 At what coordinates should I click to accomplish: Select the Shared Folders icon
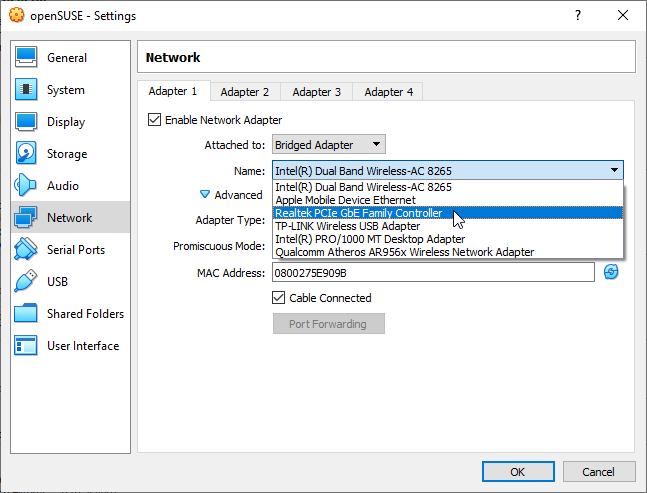(27, 314)
